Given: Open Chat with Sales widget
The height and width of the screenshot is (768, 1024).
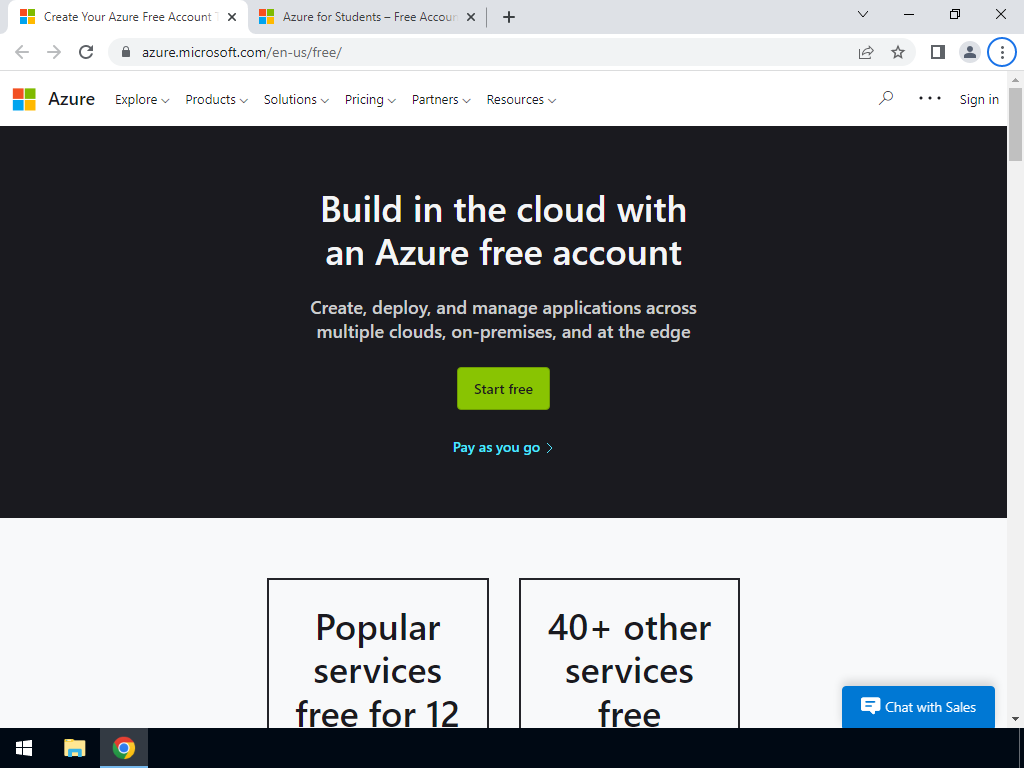Looking at the screenshot, I should tap(918, 707).
